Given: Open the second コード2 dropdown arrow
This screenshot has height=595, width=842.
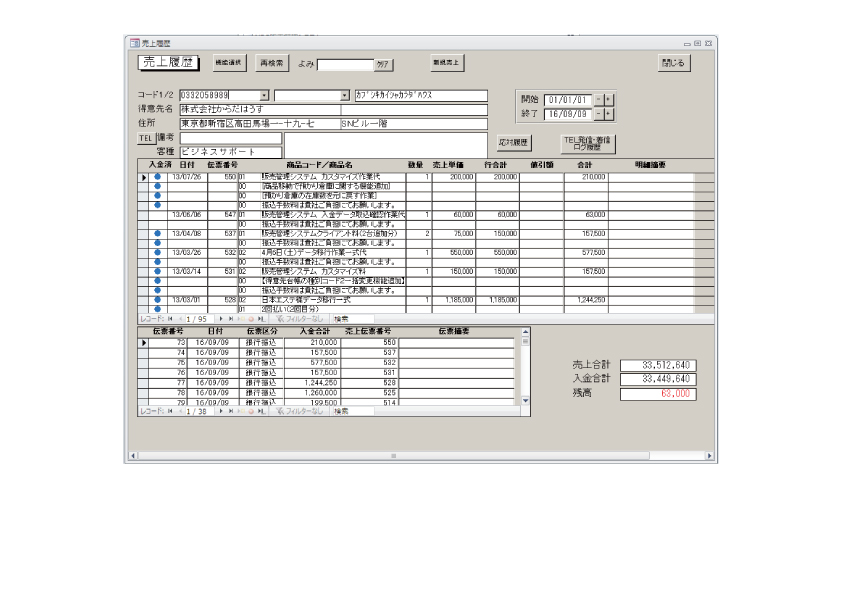Looking at the screenshot, I should (345, 96).
